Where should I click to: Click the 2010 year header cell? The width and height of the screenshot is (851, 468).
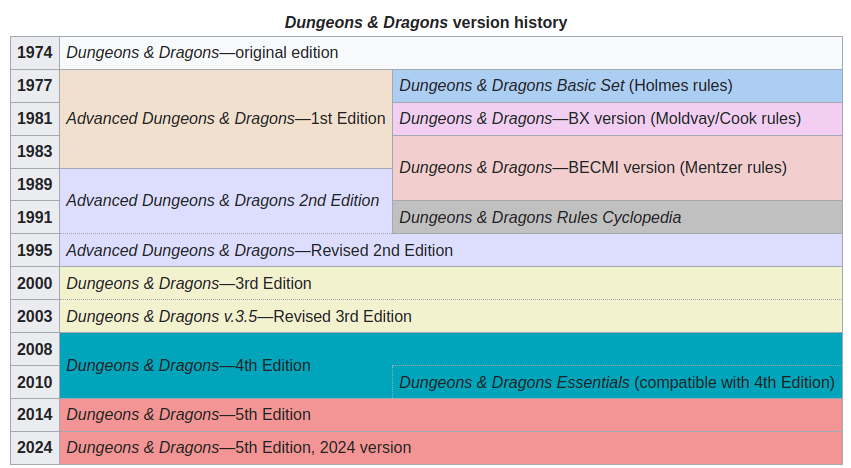coord(35,382)
